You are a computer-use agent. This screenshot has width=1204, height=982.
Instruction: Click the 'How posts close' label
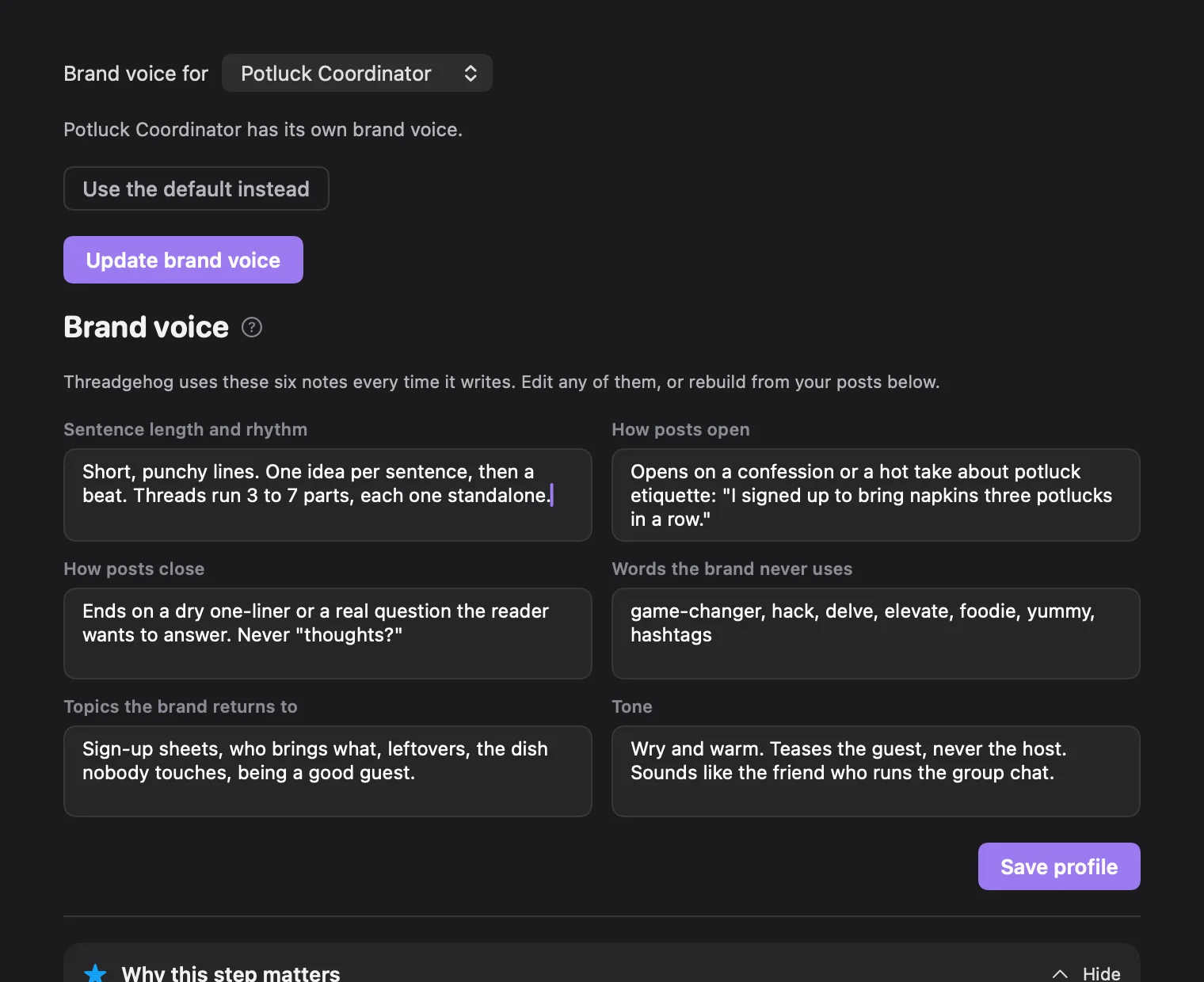pos(134,569)
